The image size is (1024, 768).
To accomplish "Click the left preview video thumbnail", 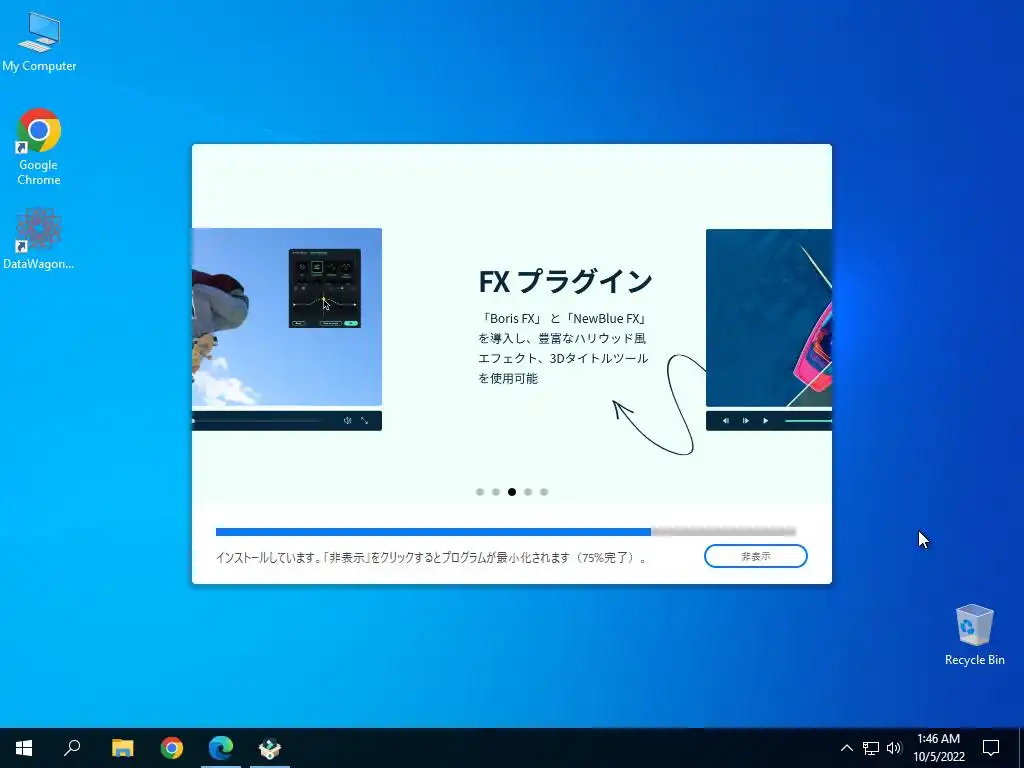I will point(287,317).
